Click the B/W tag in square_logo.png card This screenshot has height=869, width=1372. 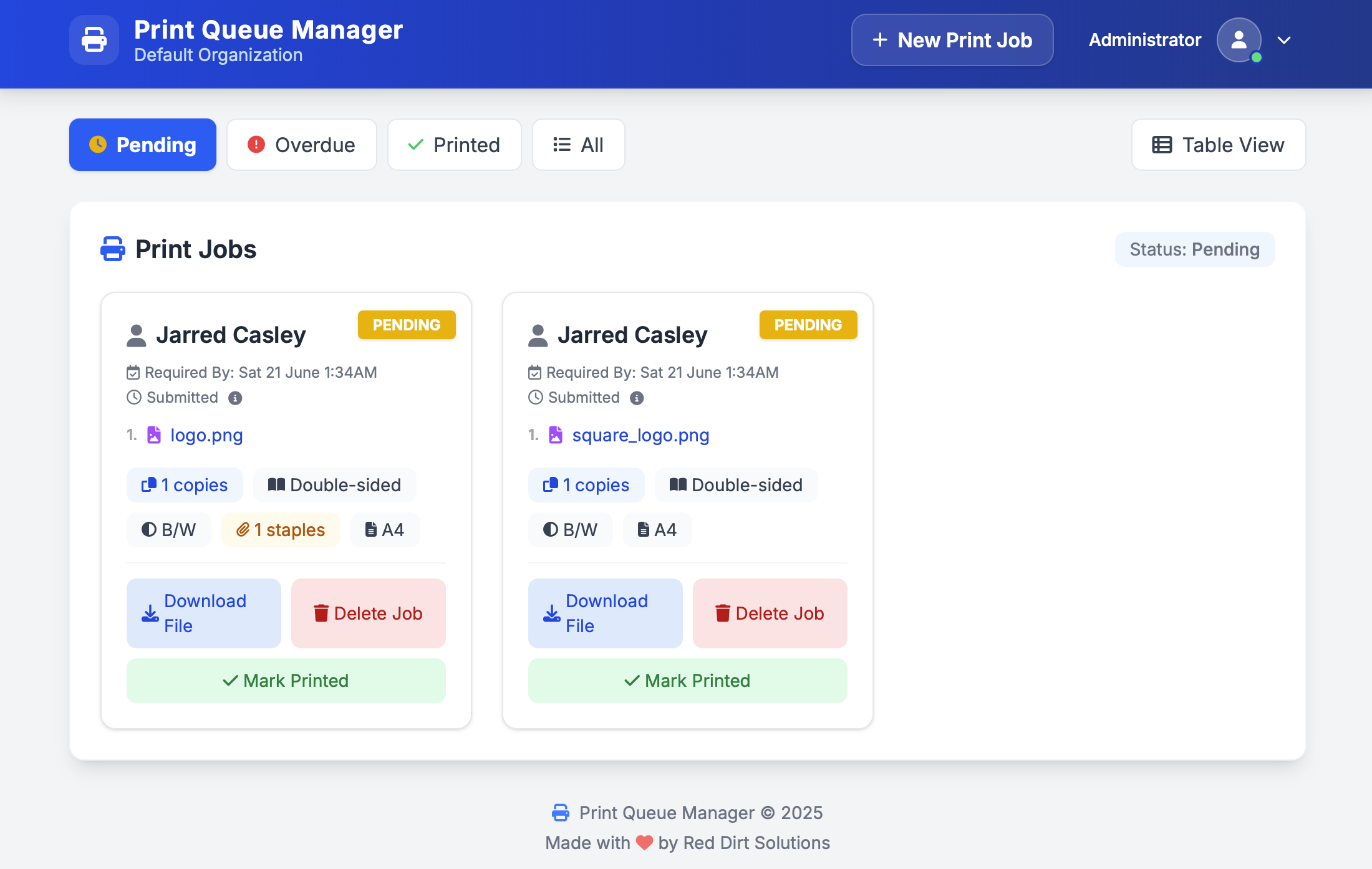point(571,530)
